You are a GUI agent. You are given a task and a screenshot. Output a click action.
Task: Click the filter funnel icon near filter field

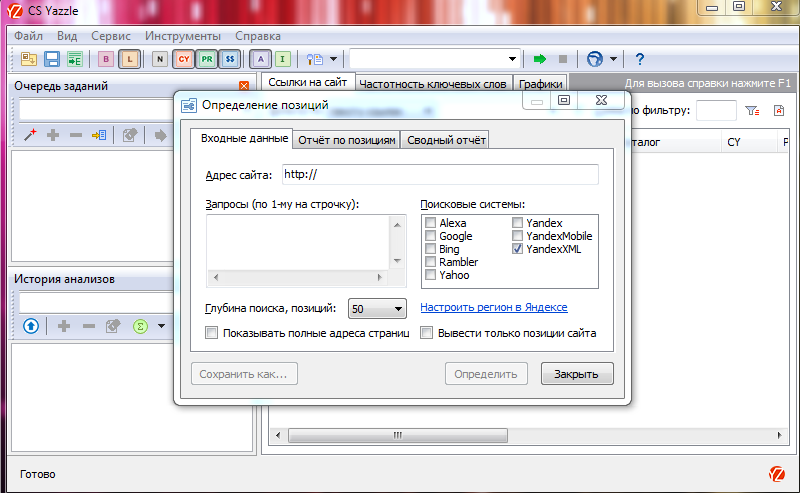point(753,111)
